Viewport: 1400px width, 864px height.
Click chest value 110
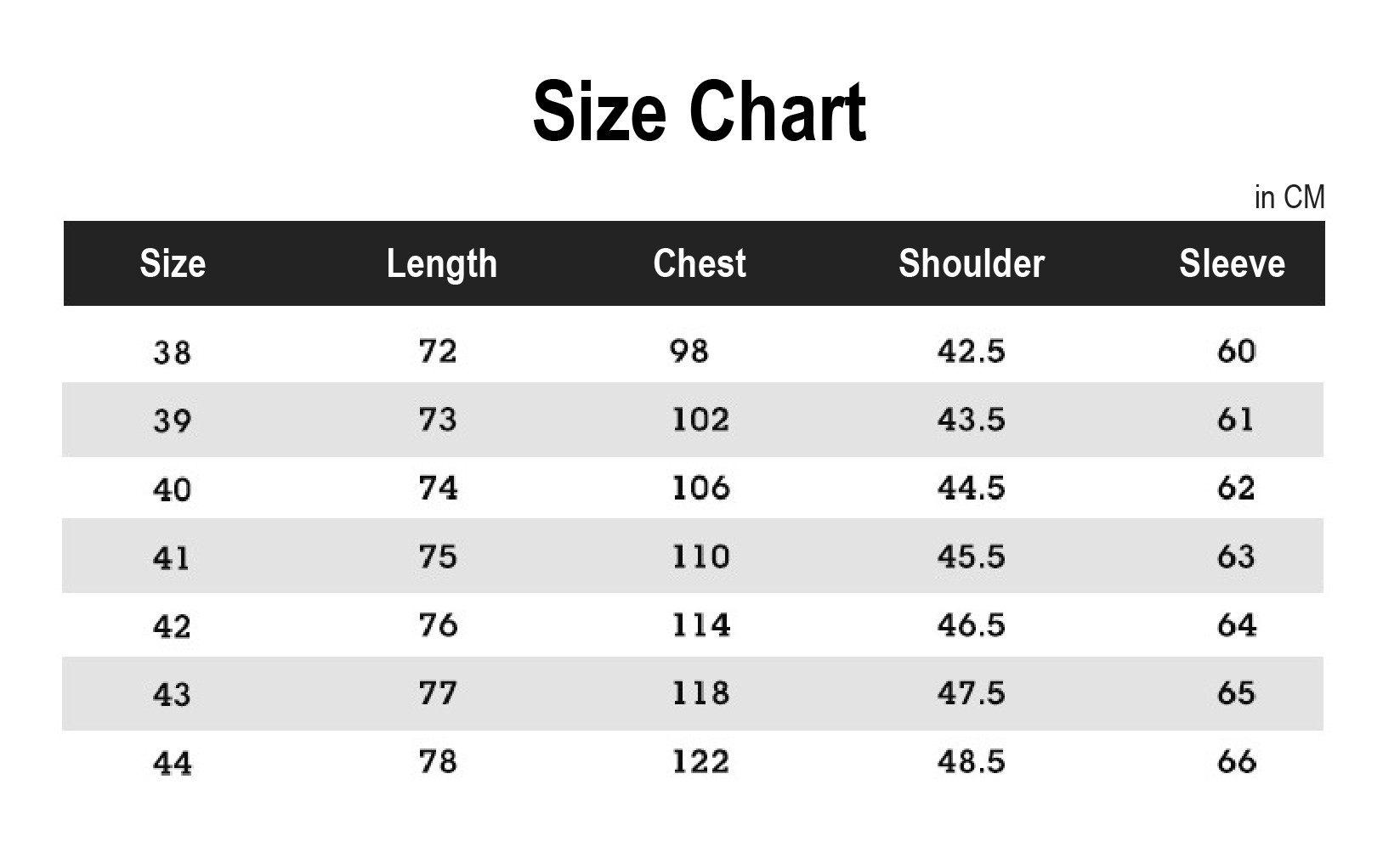[700, 556]
